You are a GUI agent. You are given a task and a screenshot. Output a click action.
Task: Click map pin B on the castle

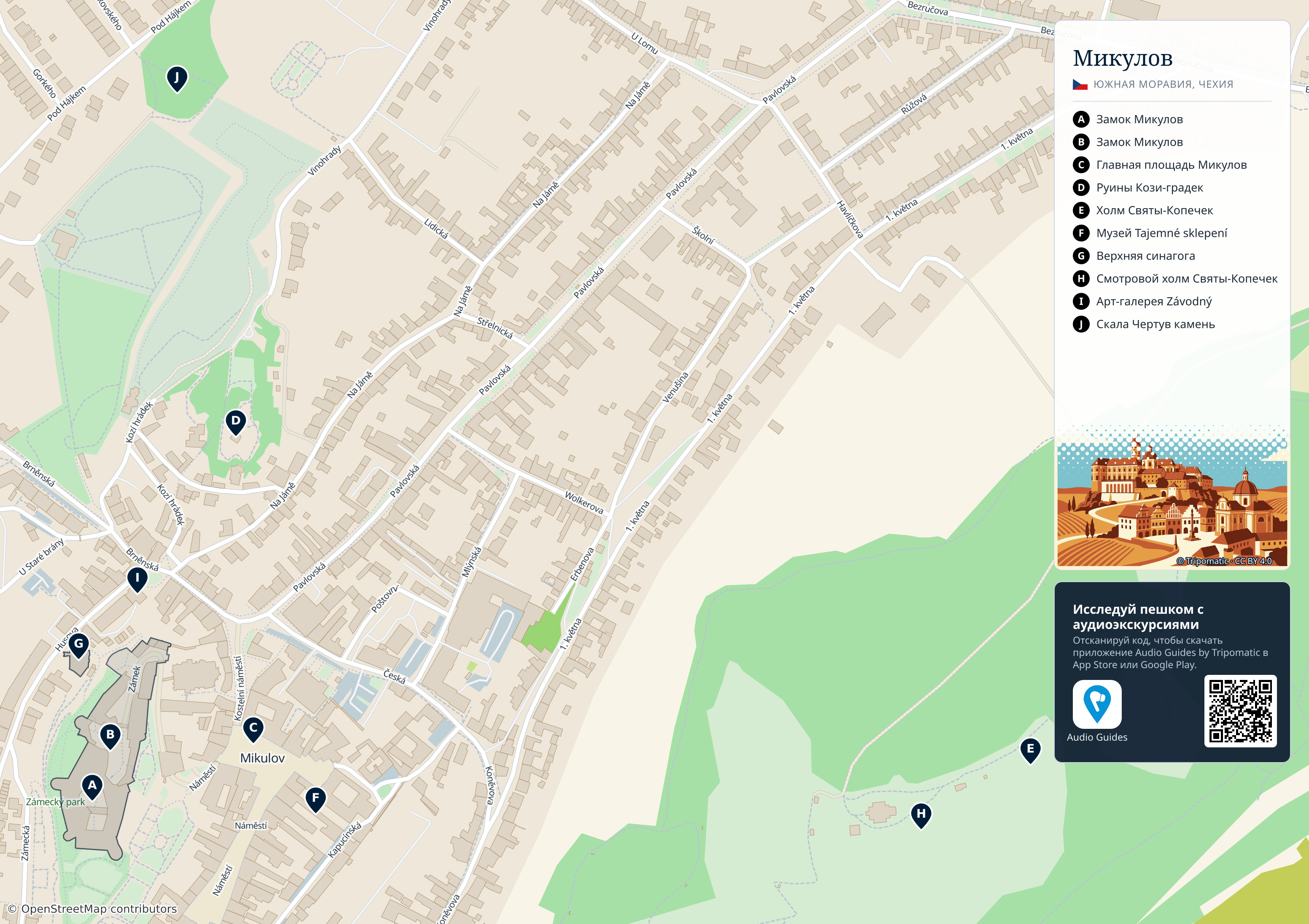pyautogui.click(x=110, y=736)
